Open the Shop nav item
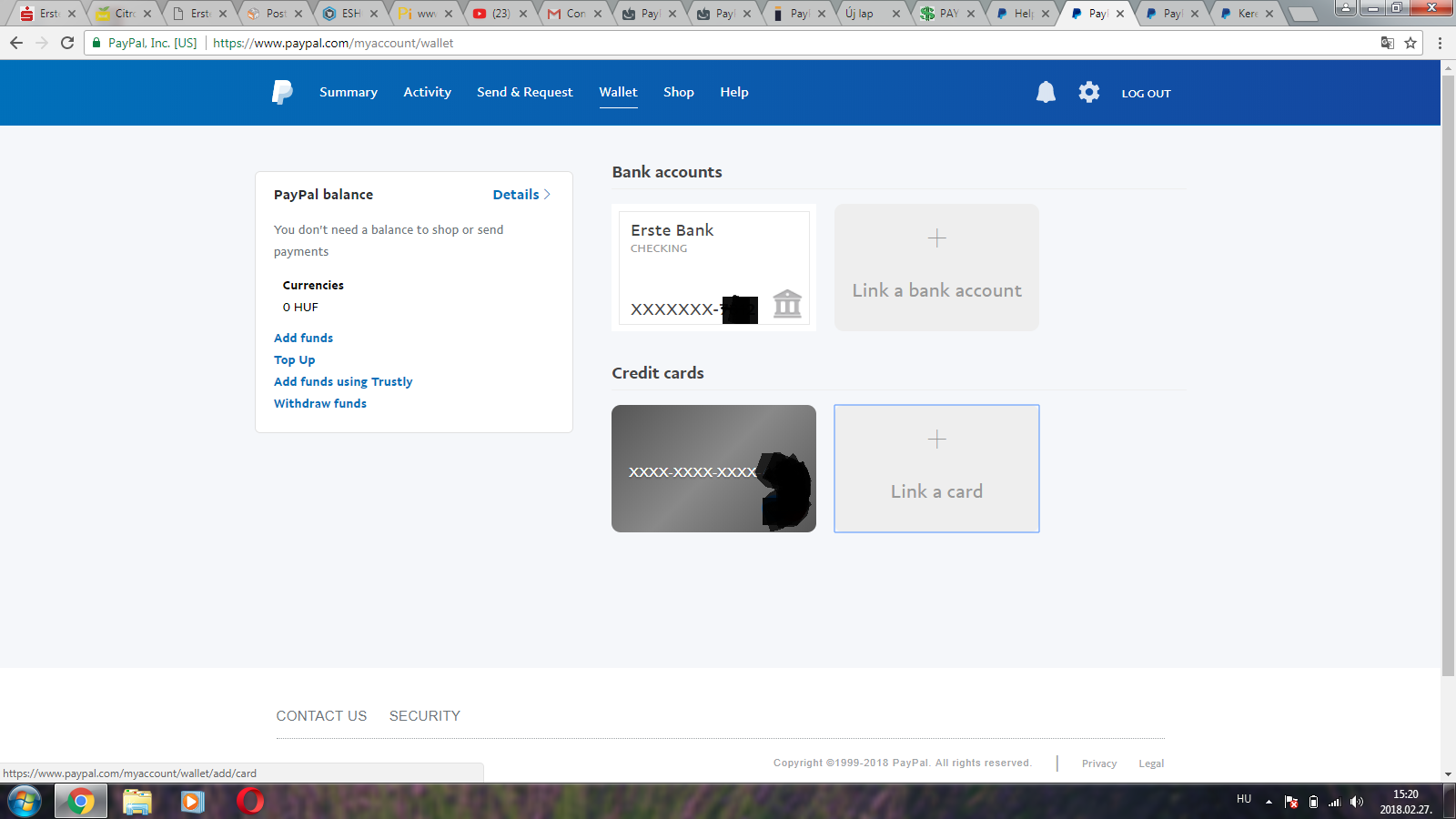This screenshot has width=1456, height=819. tap(679, 92)
